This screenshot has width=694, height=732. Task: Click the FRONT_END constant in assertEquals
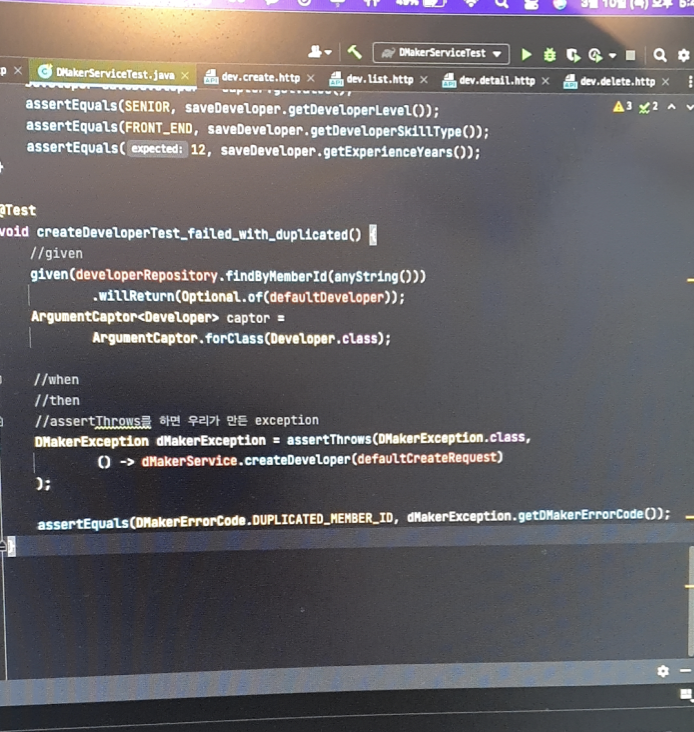pos(159,128)
